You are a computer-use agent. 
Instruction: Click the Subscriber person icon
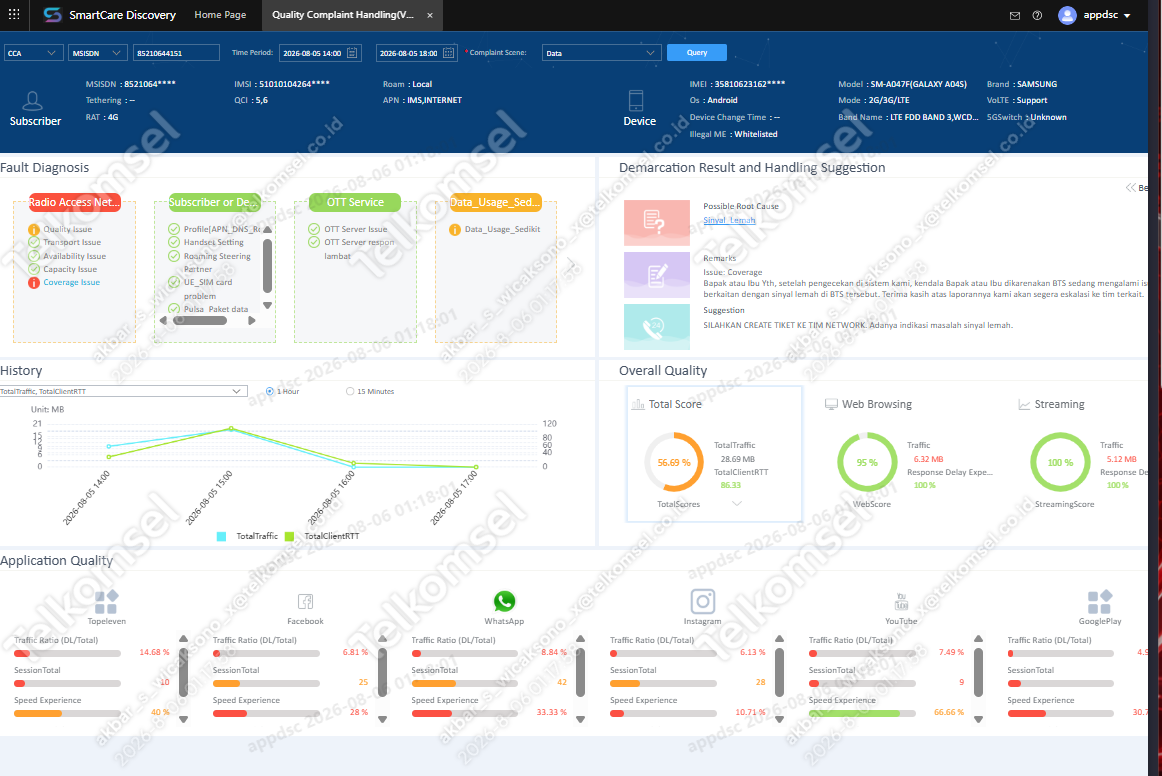[x=33, y=101]
